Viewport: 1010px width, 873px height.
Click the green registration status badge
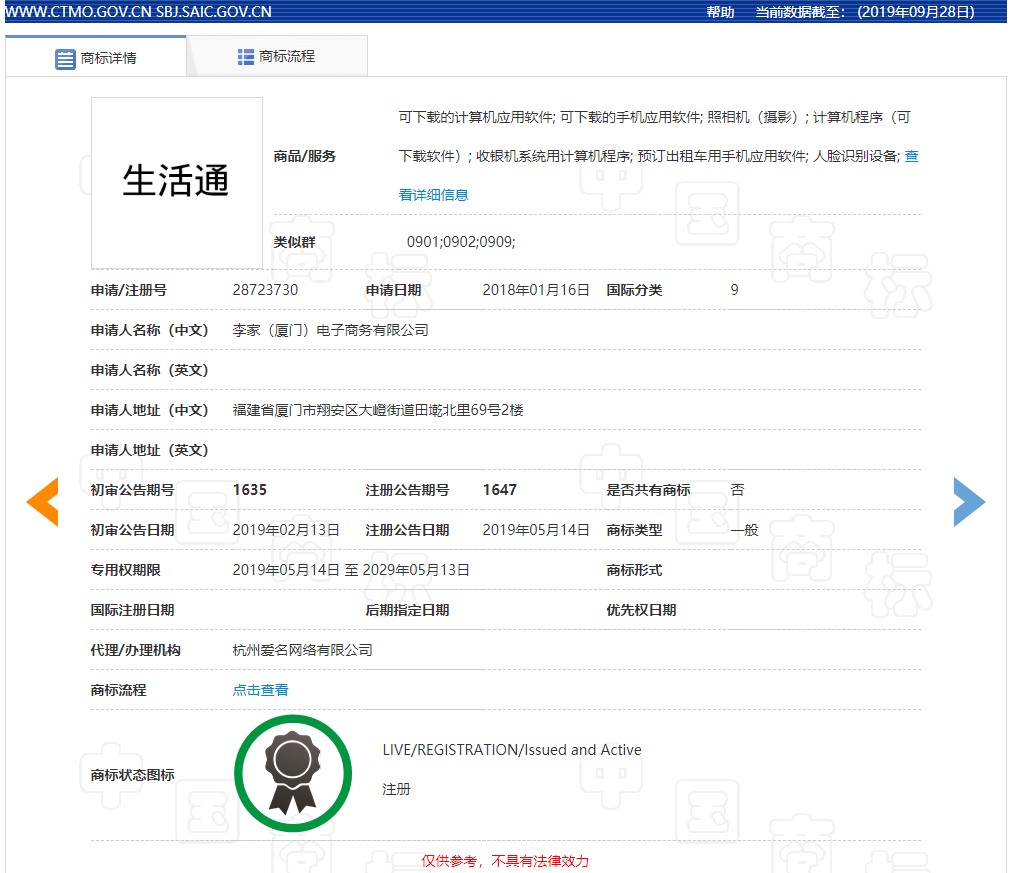pos(292,772)
